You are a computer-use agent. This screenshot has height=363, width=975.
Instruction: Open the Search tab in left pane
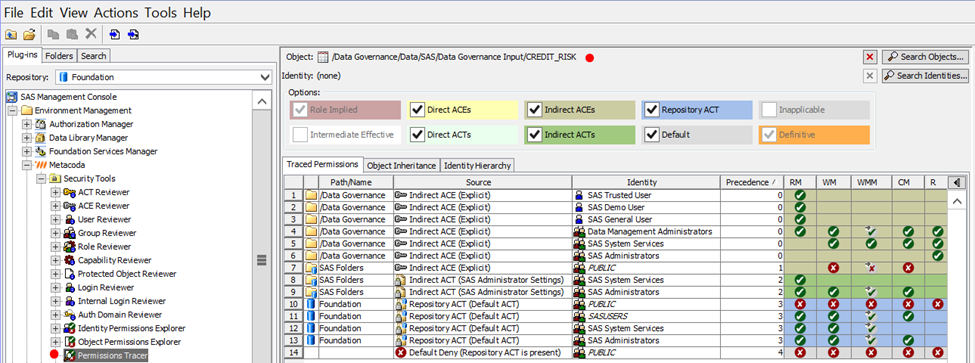click(93, 56)
